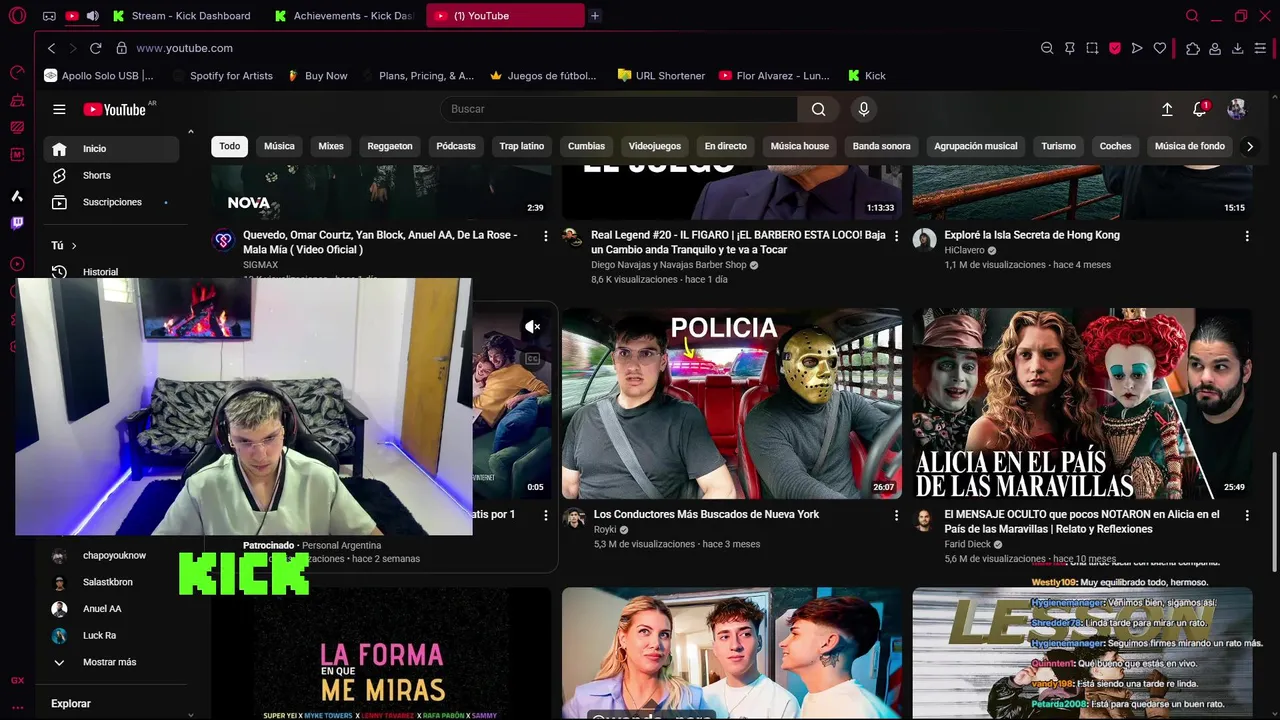
Task: Open the site security padlock info
Action: pyautogui.click(x=121, y=48)
